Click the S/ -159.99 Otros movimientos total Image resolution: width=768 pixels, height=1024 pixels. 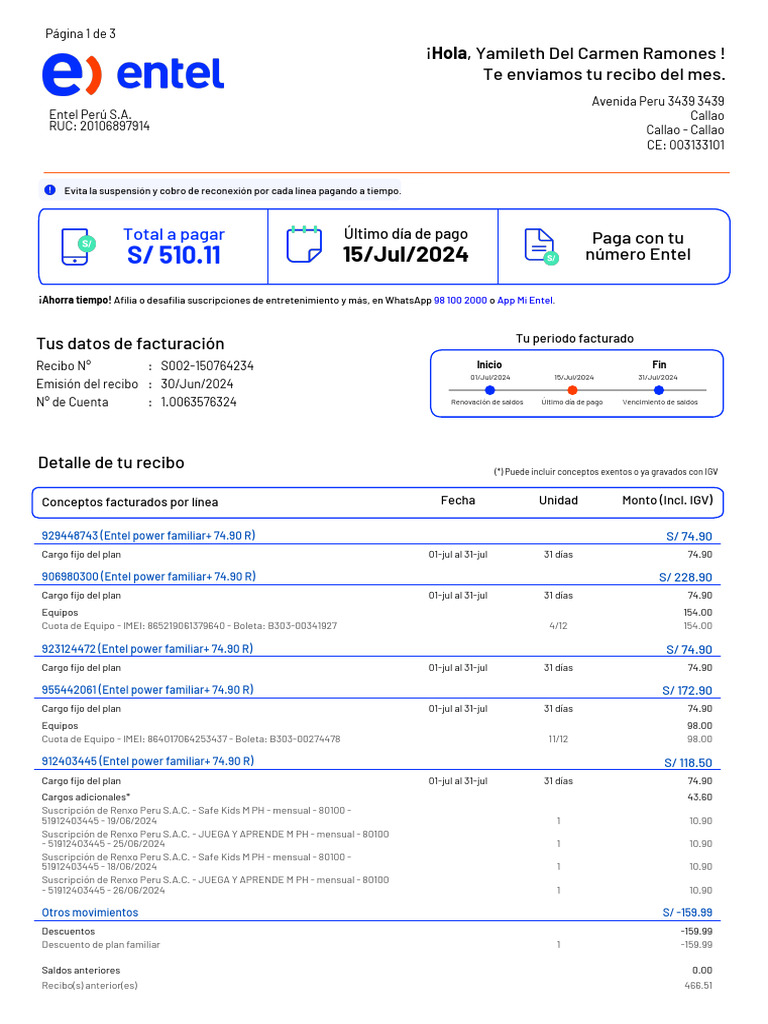(688, 912)
